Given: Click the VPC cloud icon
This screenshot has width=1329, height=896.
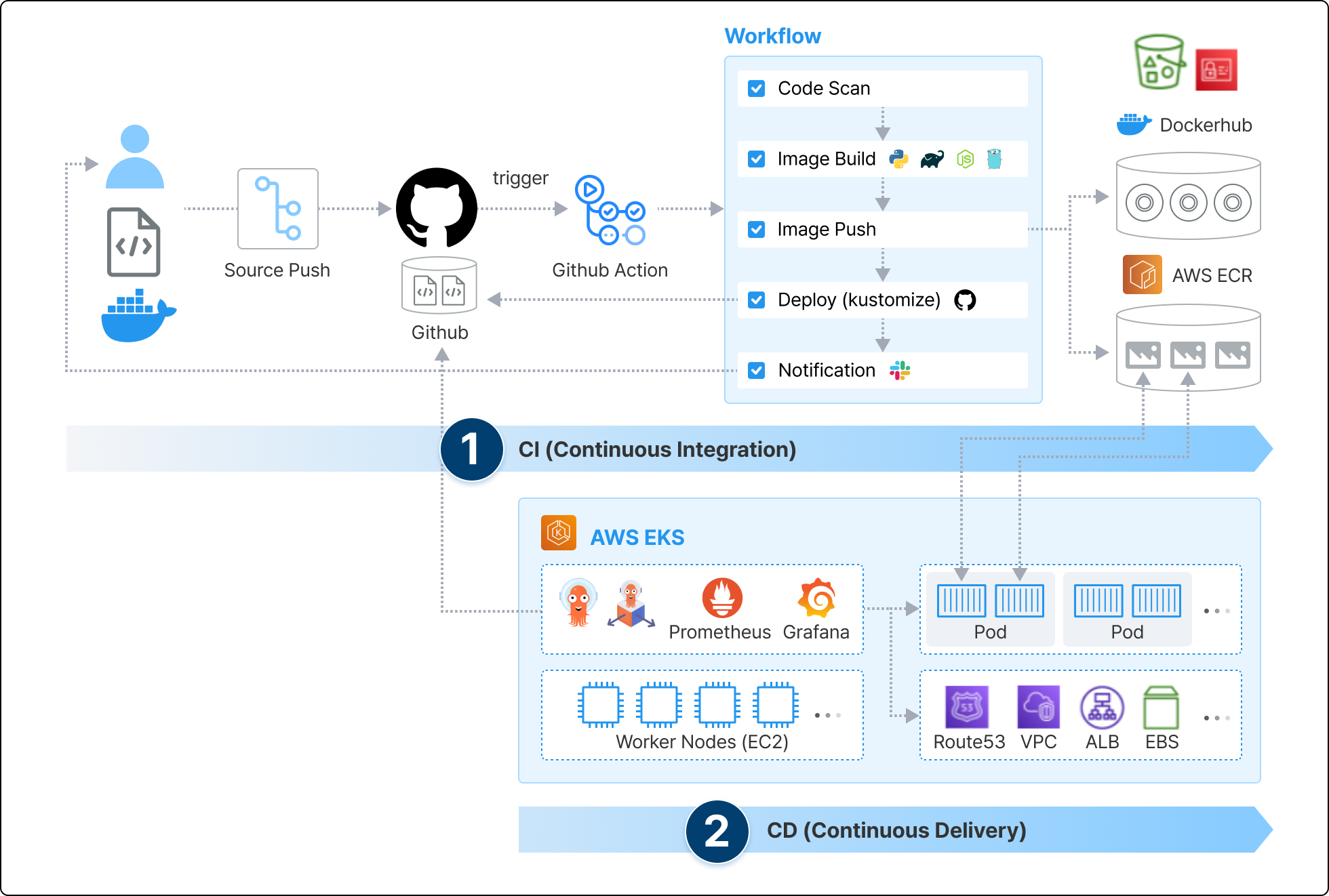Looking at the screenshot, I should [x=1039, y=707].
